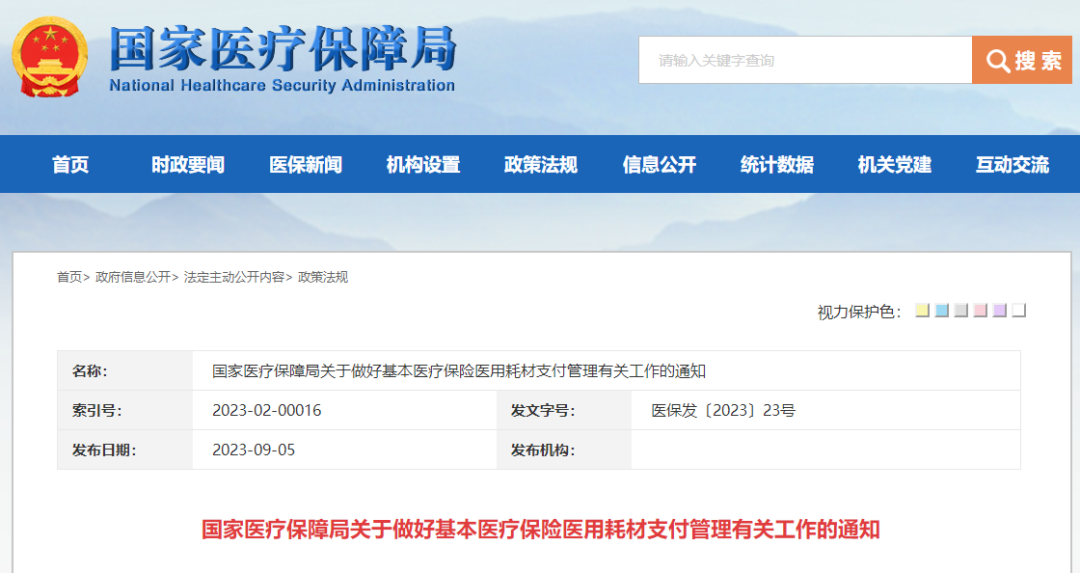Go to 医保新闻 section
Image resolution: width=1080 pixels, height=573 pixels.
pyautogui.click(x=306, y=165)
